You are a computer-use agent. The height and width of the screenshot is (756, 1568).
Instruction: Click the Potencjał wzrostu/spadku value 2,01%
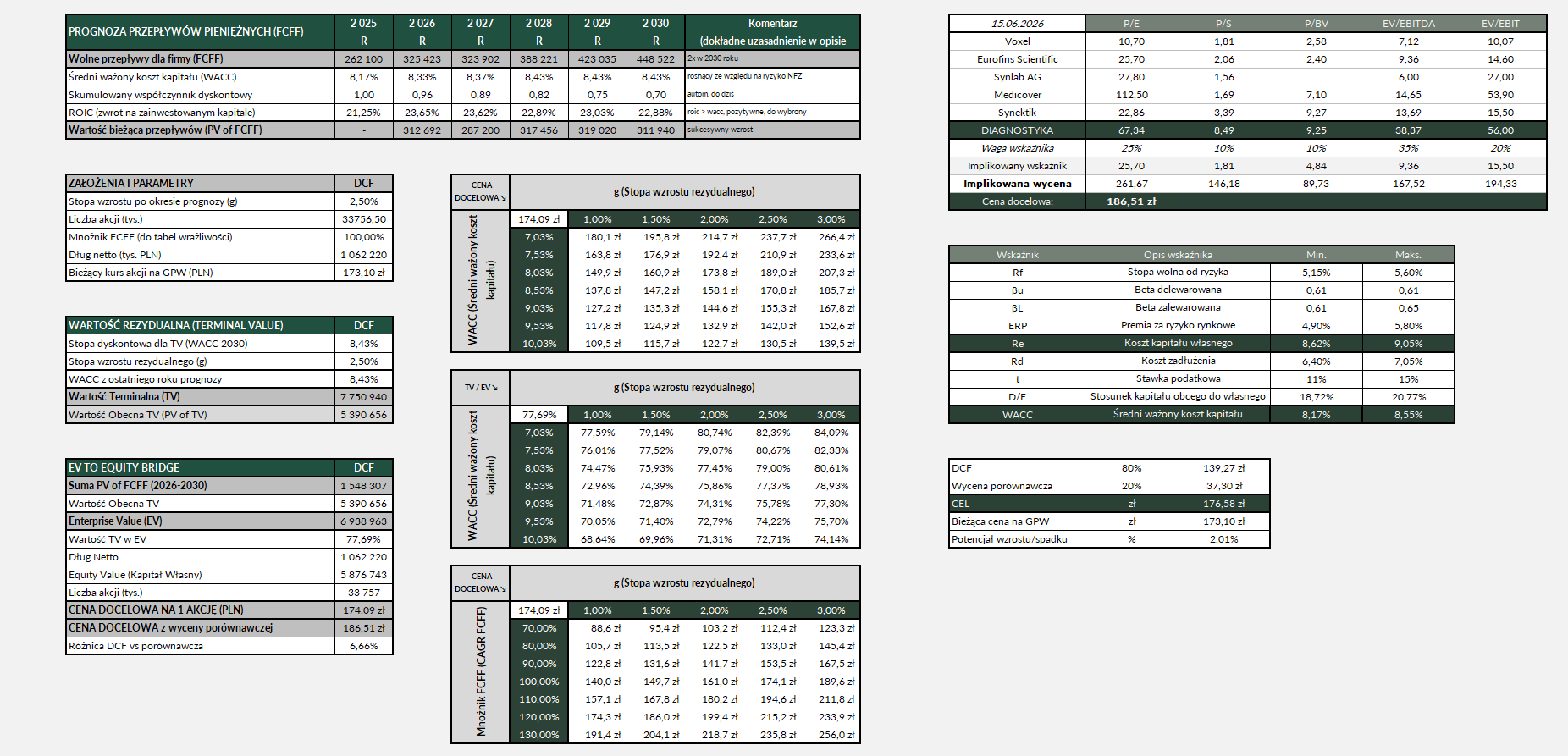[x=1224, y=539]
